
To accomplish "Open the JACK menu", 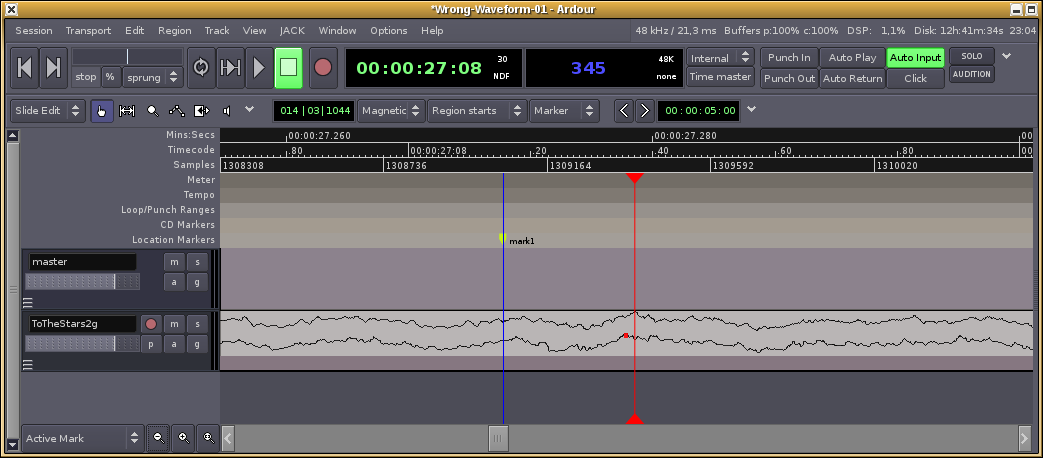I will [292, 31].
